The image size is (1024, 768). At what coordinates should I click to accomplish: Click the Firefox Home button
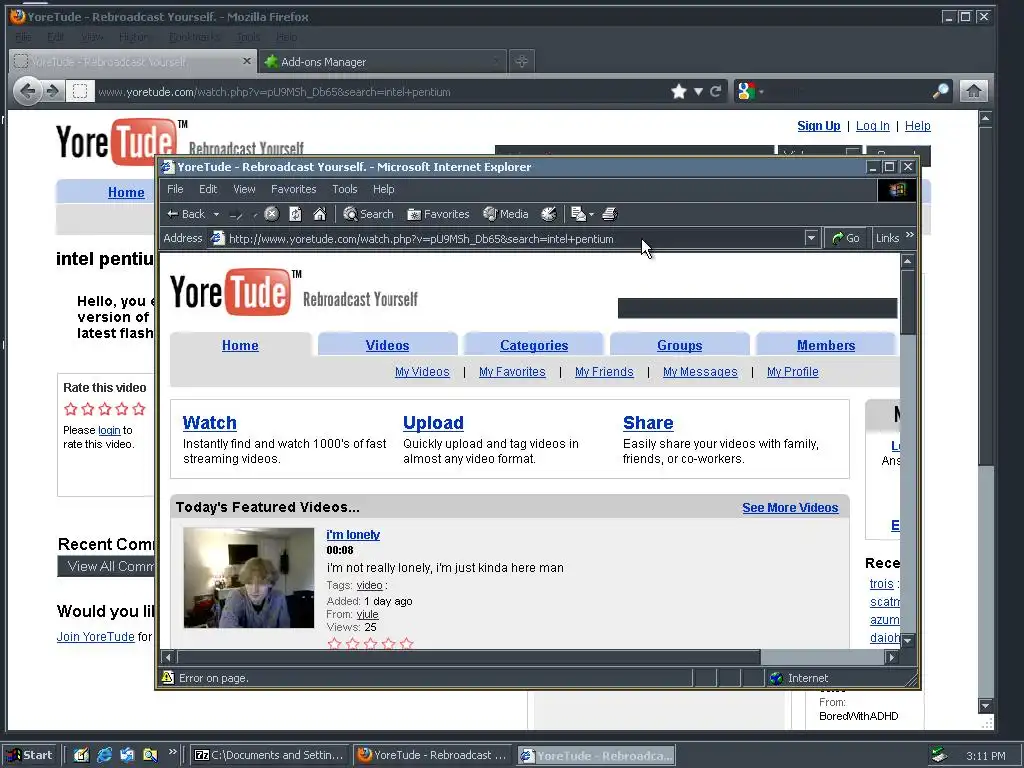click(x=974, y=91)
